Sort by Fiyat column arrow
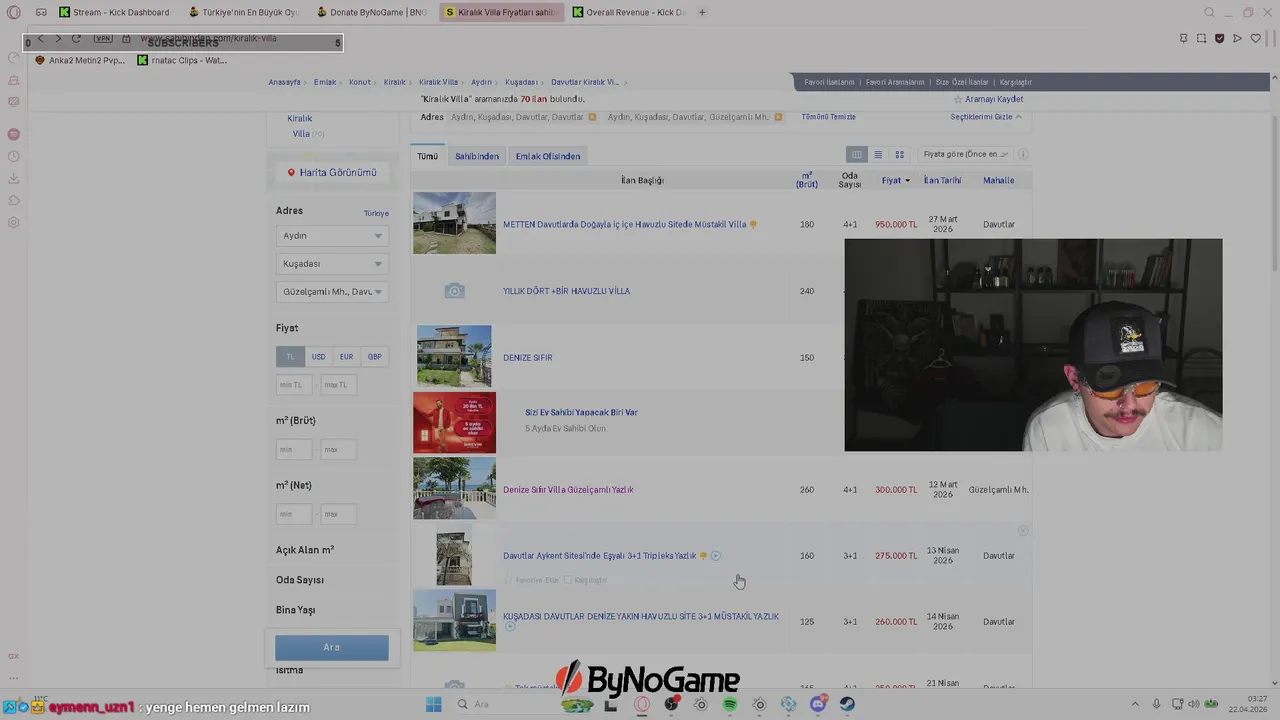Viewport: 1280px width, 720px height. [x=907, y=181]
